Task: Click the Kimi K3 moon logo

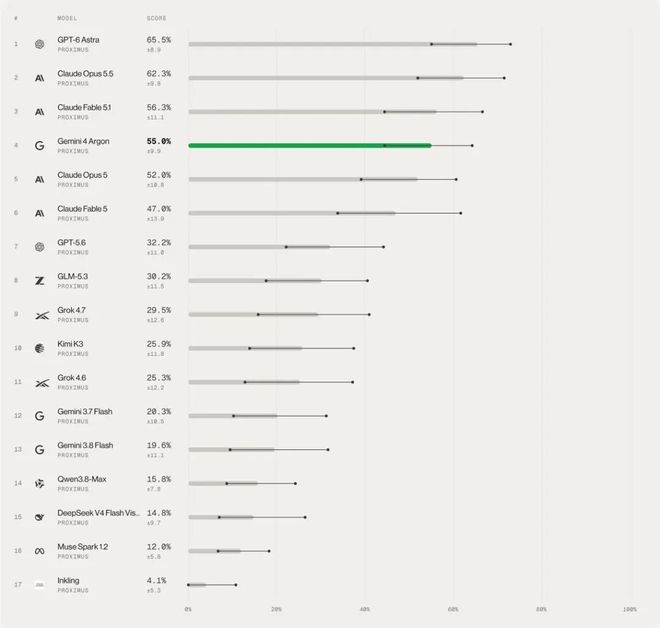Action: click(x=40, y=349)
